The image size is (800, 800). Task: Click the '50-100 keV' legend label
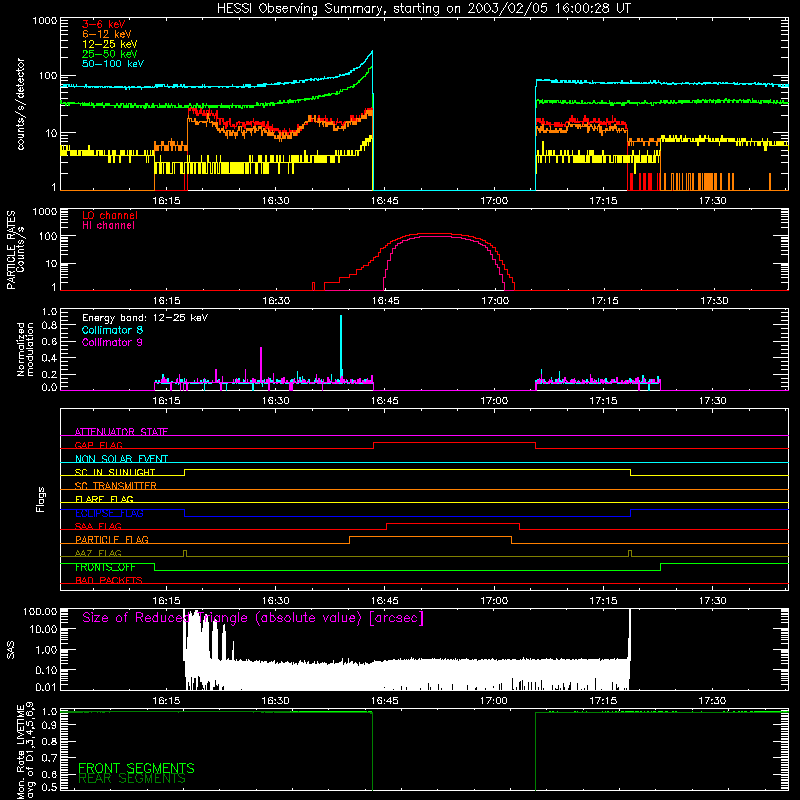point(112,64)
